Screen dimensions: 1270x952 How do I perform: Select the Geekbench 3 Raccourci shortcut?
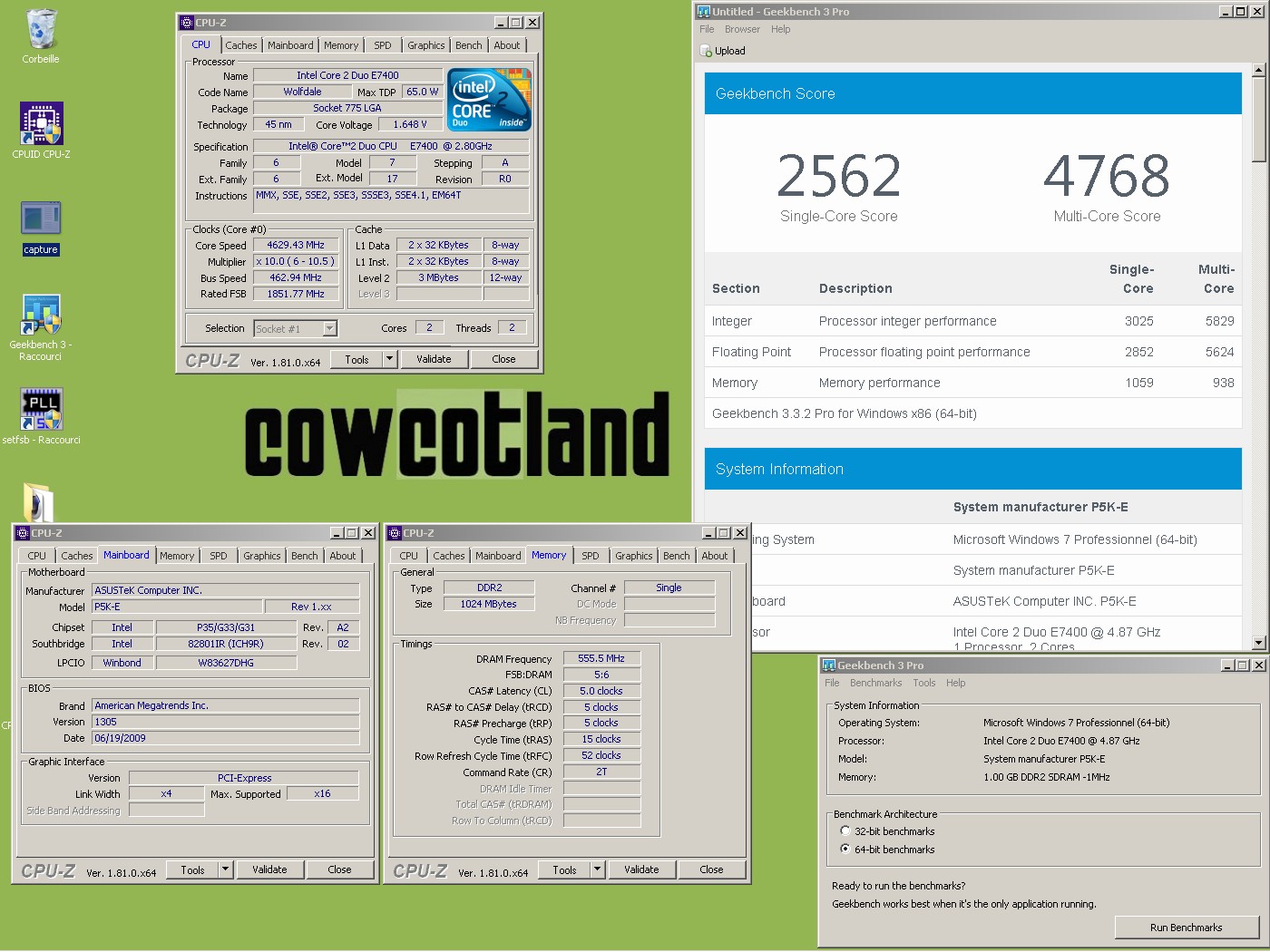click(41, 316)
